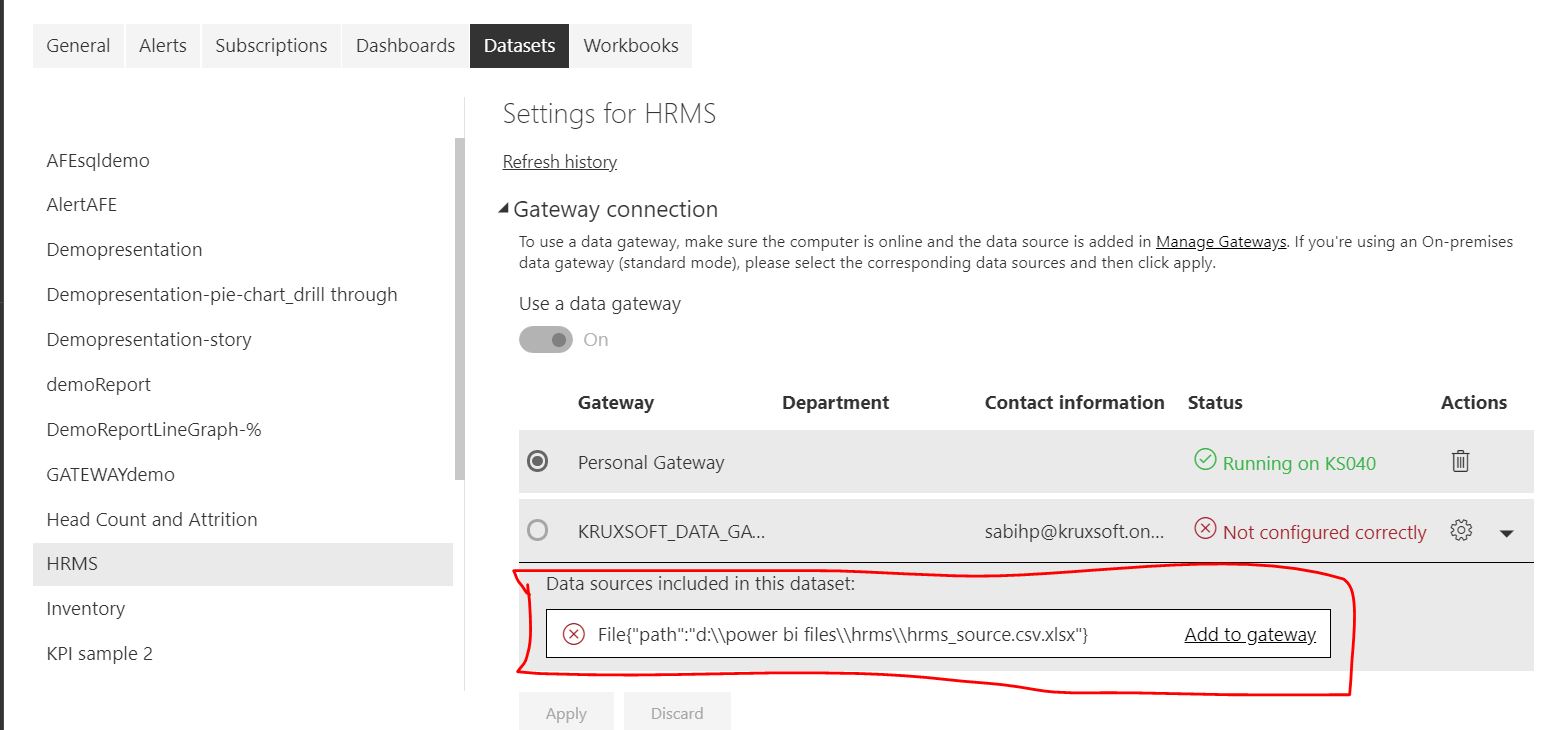Open the Subscriptions tab

click(271, 46)
